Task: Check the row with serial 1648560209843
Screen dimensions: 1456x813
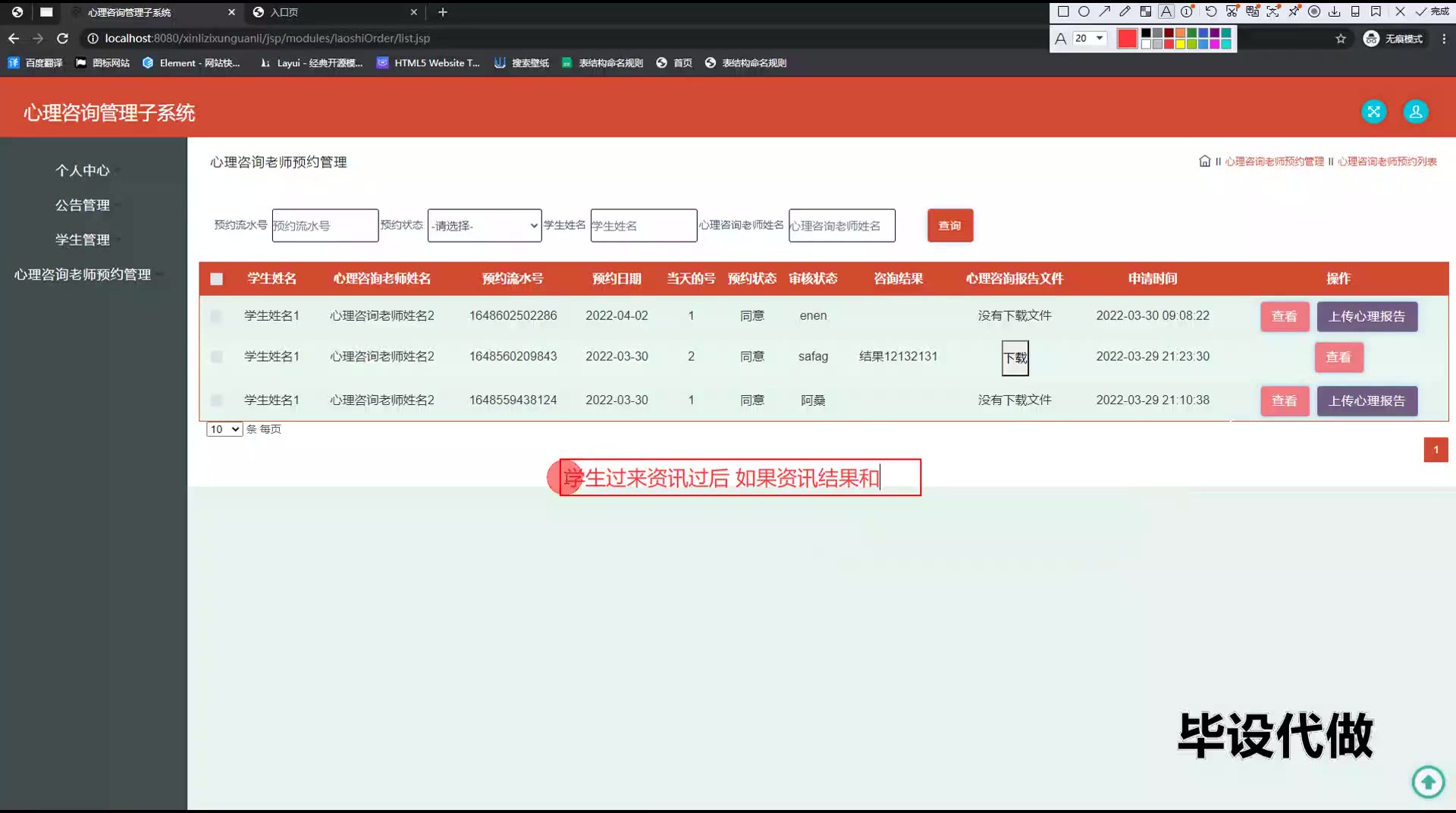Action: (216, 356)
